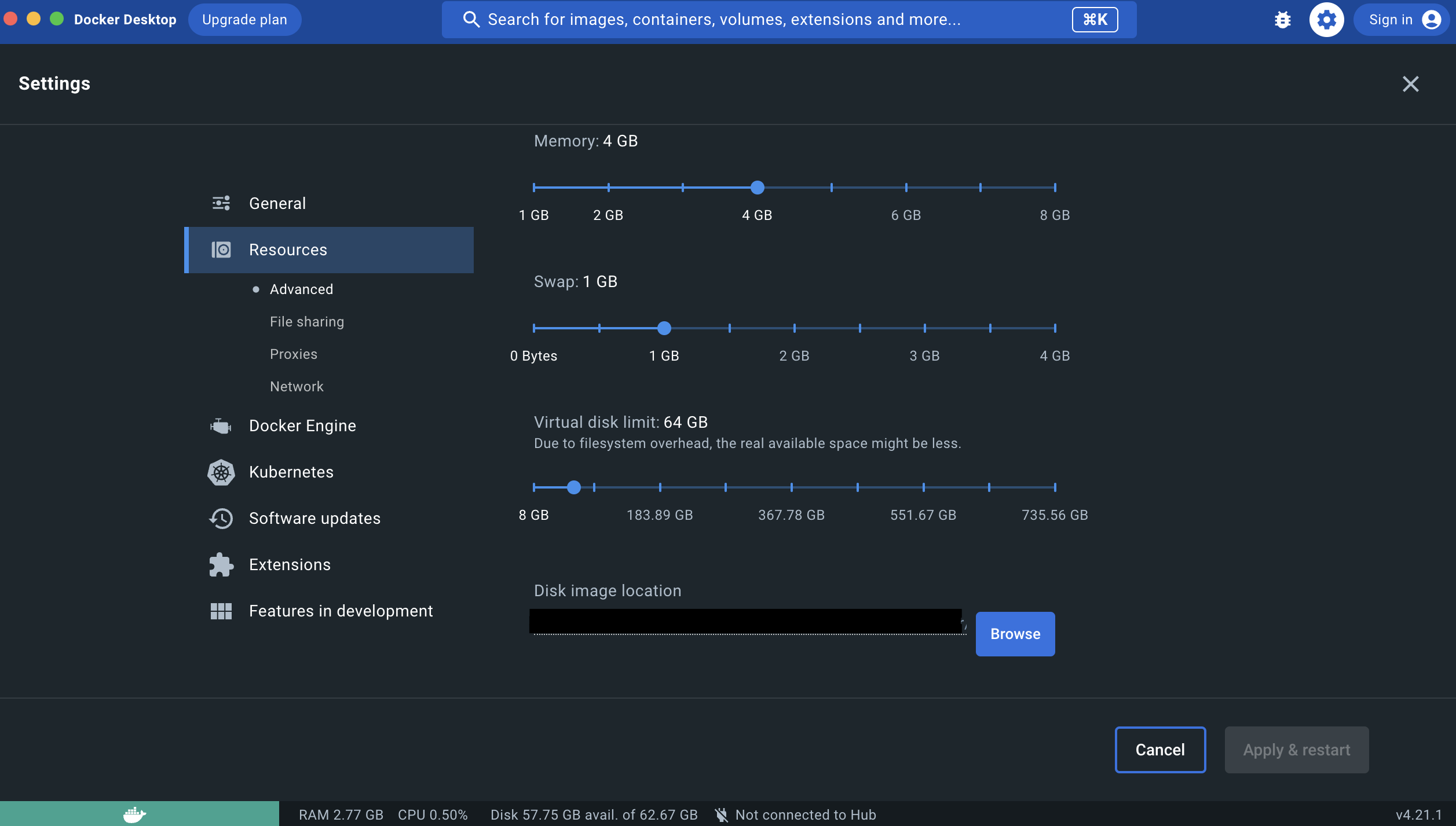Screen dimensions: 1456x826
Task: Close the Settings panel with X
Action: (1411, 84)
